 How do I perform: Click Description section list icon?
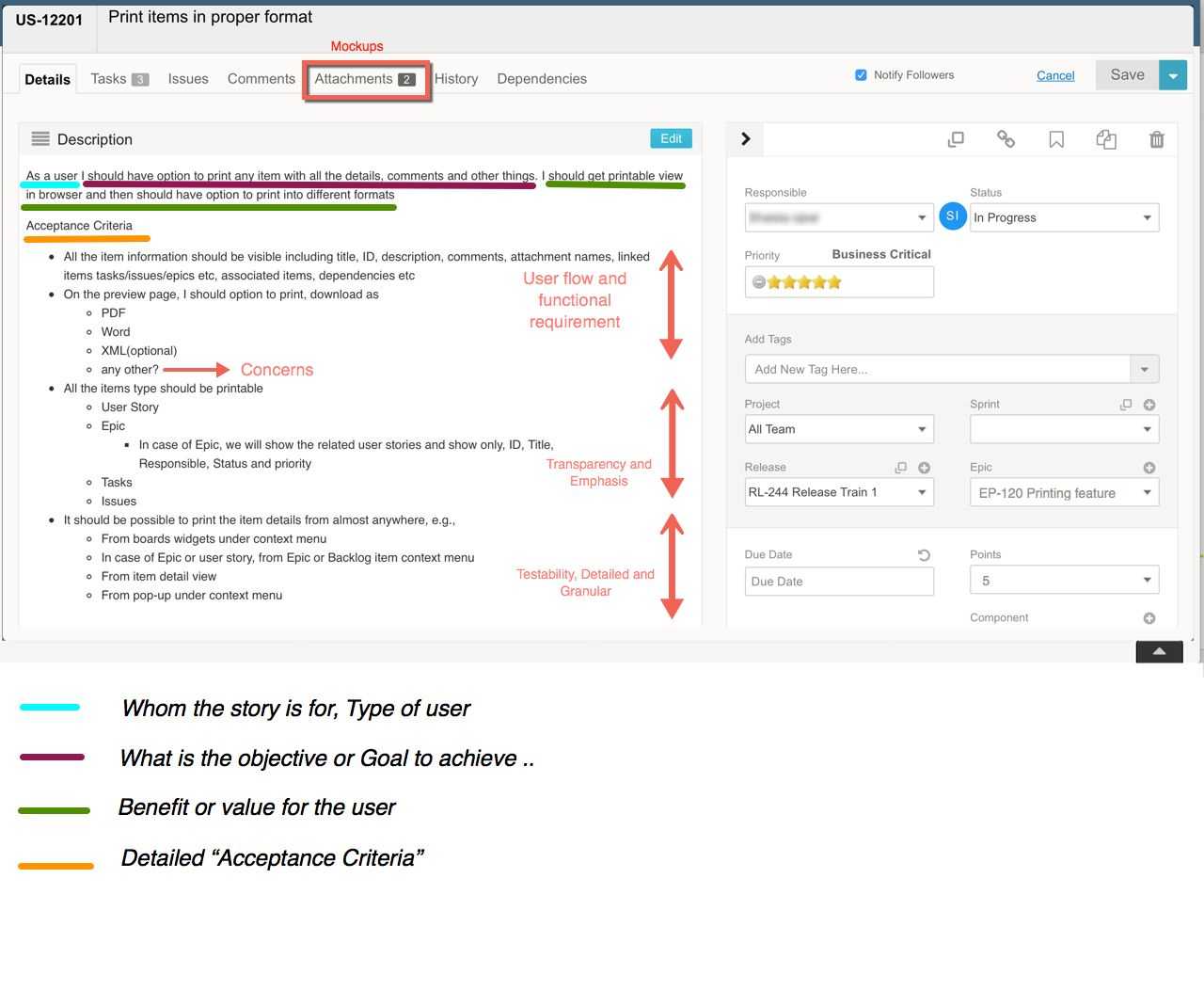coord(40,139)
